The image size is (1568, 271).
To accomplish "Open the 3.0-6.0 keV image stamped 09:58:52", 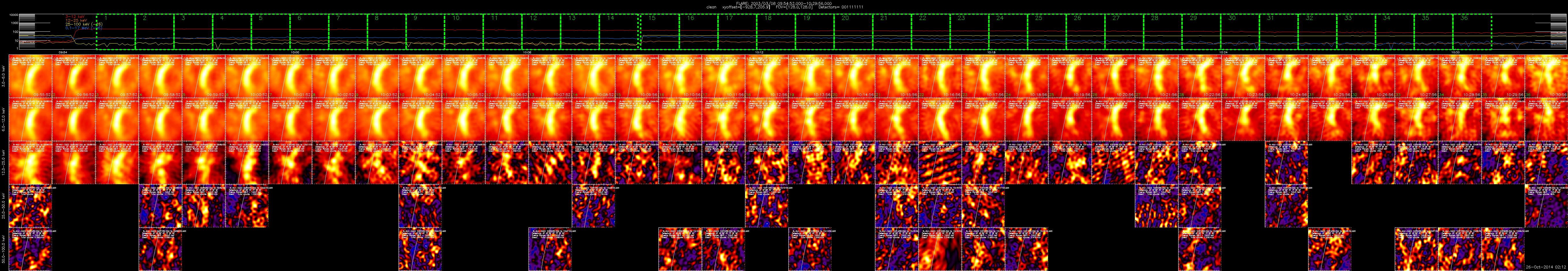I will (161, 77).
